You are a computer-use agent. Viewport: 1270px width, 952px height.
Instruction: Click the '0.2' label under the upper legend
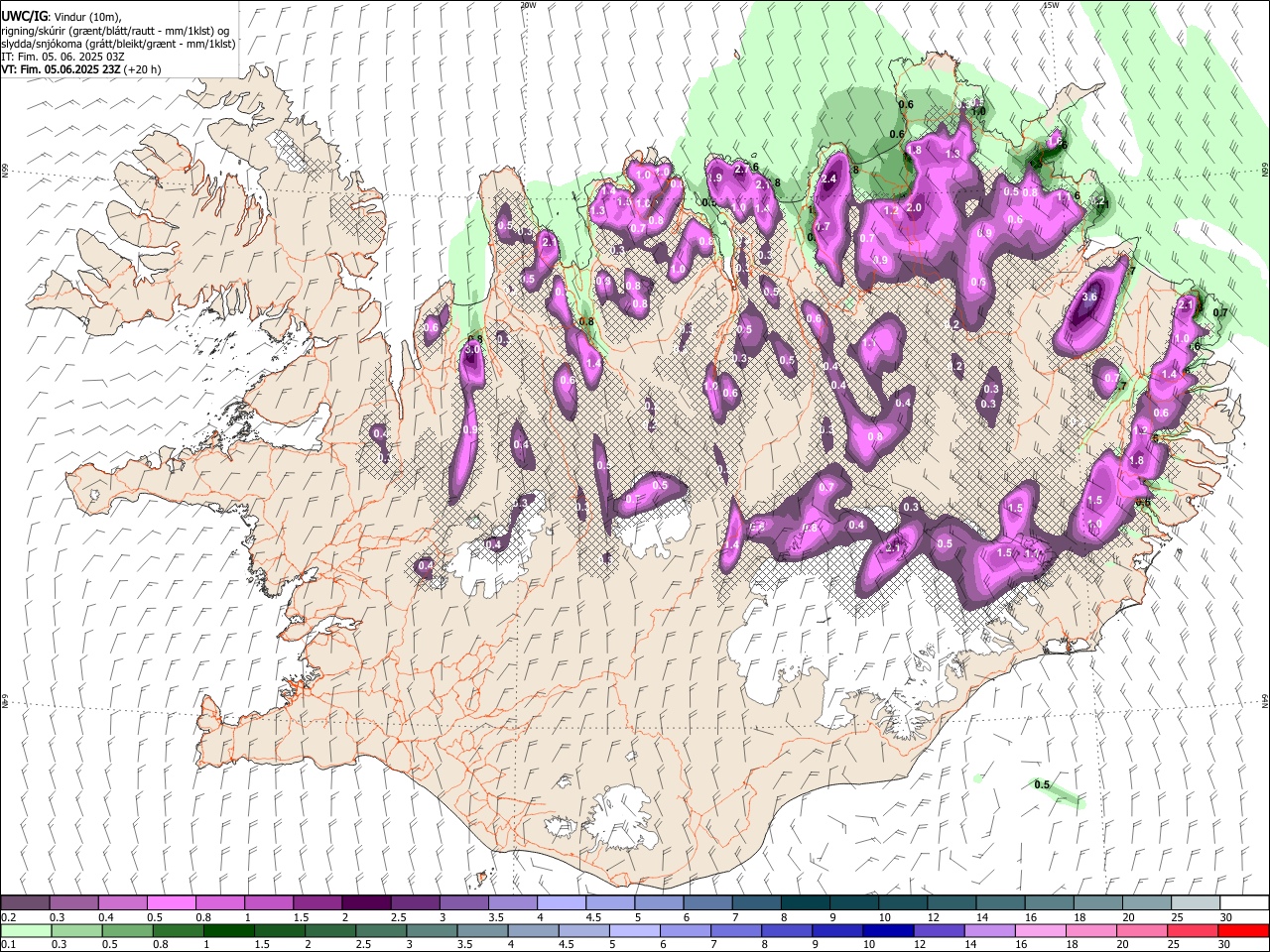pyautogui.click(x=9, y=917)
